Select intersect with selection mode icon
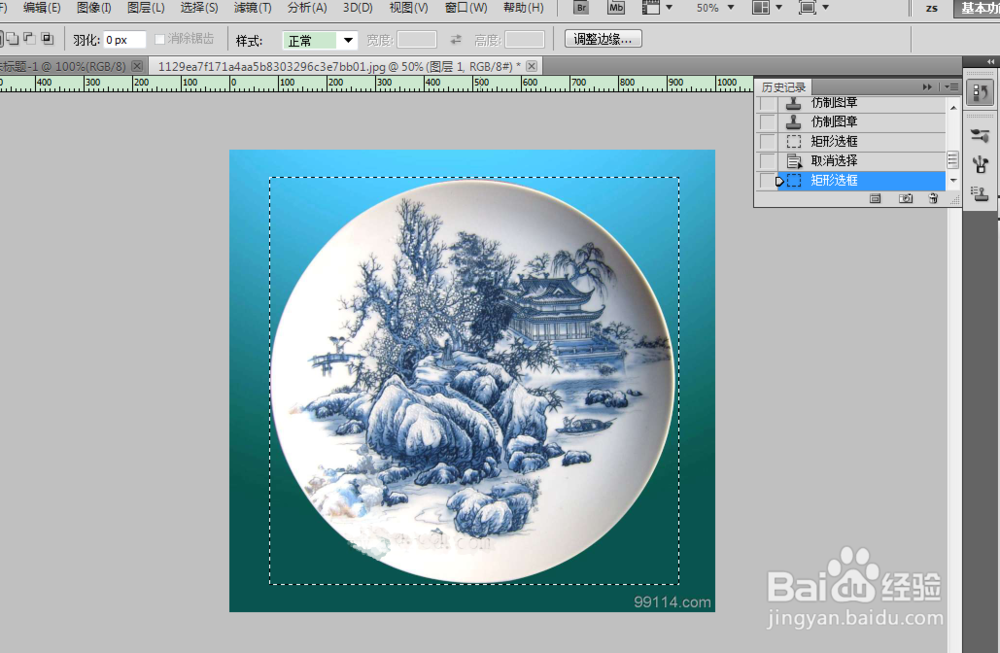Image resolution: width=1000 pixels, height=653 pixels. pyautogui.click(x=47, y=39)
